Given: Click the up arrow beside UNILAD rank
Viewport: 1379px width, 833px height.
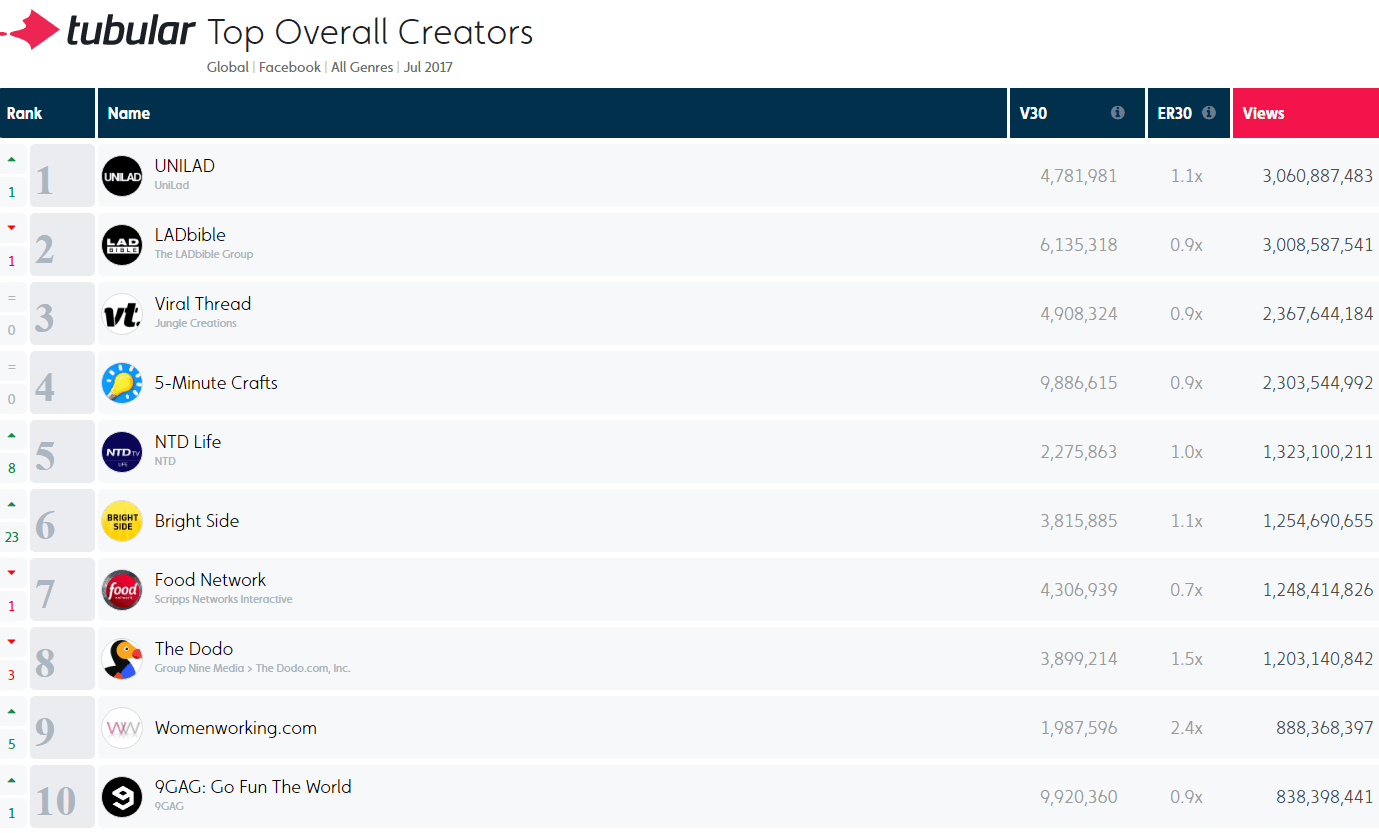Looking at the screenshot, I should click(x=12, y=159).
